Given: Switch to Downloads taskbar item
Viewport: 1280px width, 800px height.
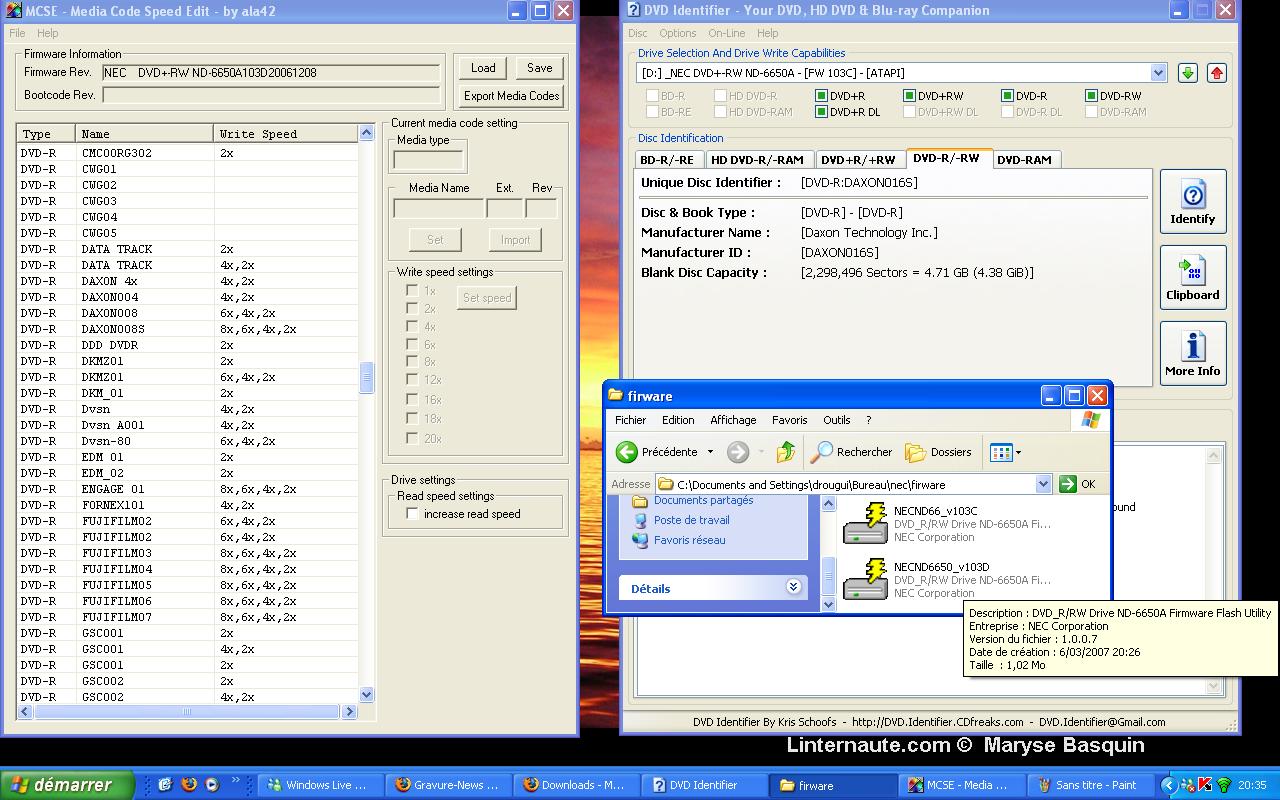Looking at the screenshot, I should point(577,785).
